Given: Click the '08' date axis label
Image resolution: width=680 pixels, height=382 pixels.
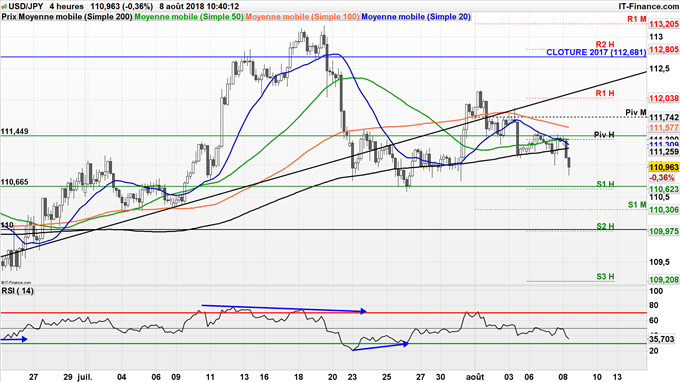Looking at the screenshot, I should 563,377.
